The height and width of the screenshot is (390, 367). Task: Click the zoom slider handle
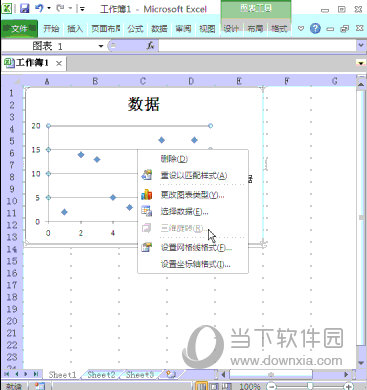tap(310, 386)
